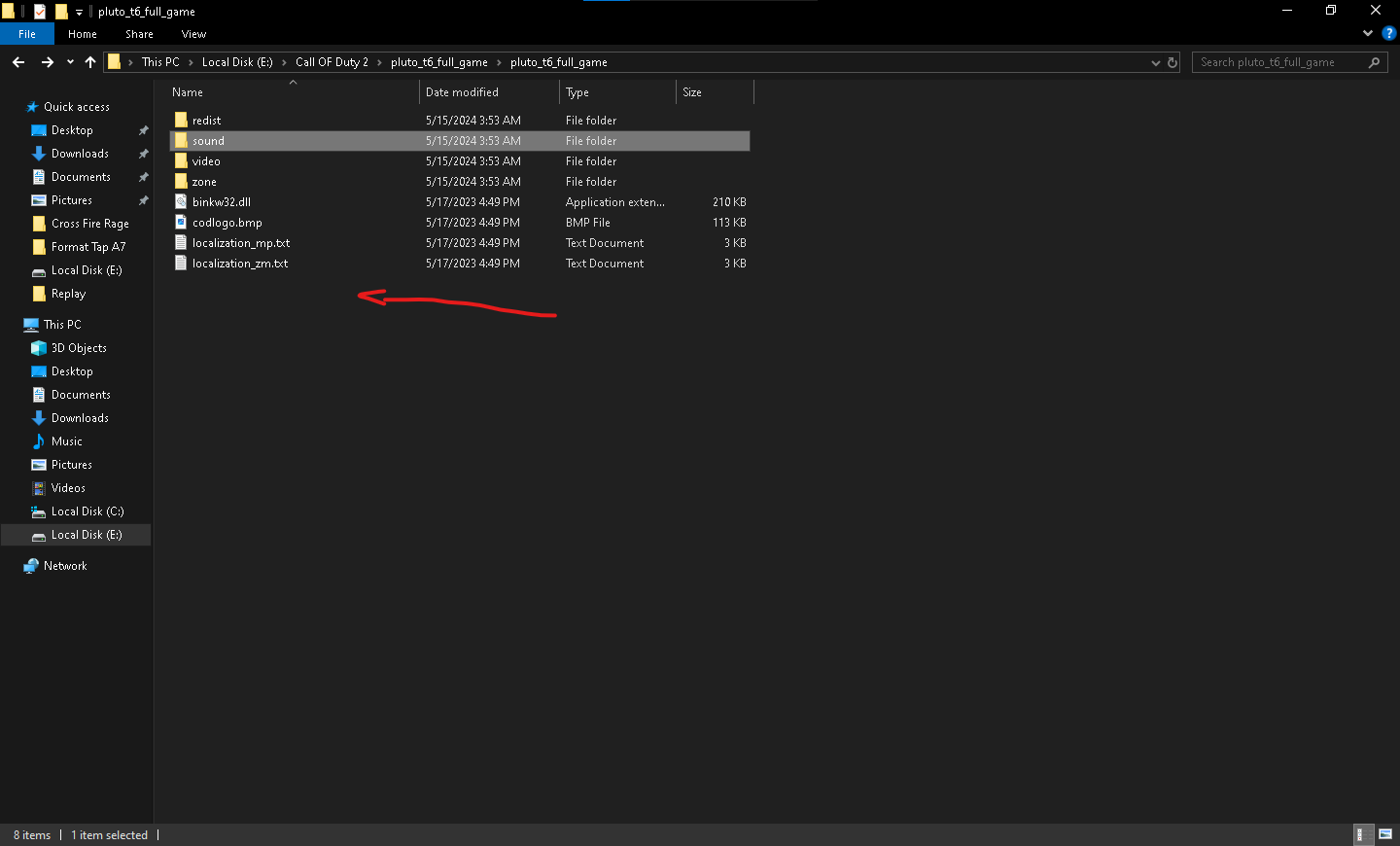The width and height of the screenshot is (1400, 846).
Task: Open pinned Documents under Quick access
Action: pyautogui.click(x=81, y=177)
